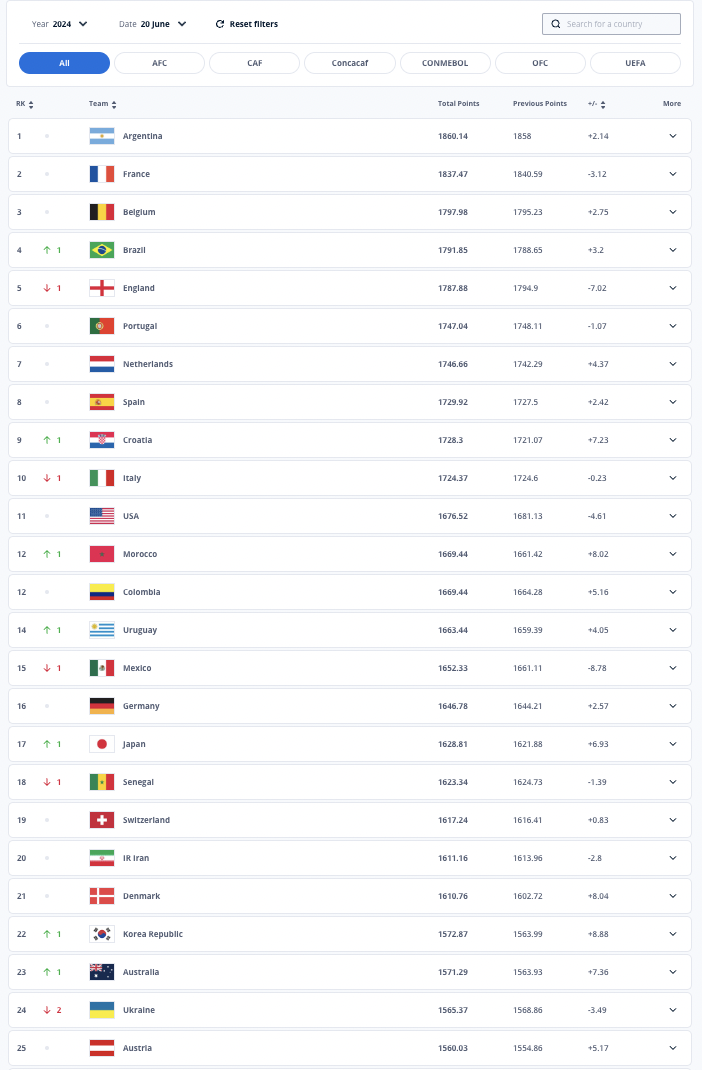Sort by Team column arrows

point(114,104)
